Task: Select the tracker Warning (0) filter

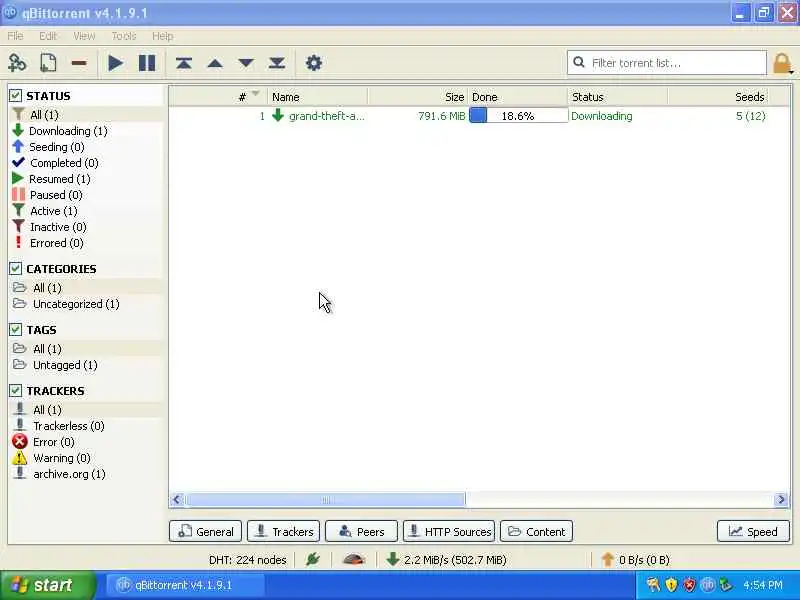Action: point(62,458)
